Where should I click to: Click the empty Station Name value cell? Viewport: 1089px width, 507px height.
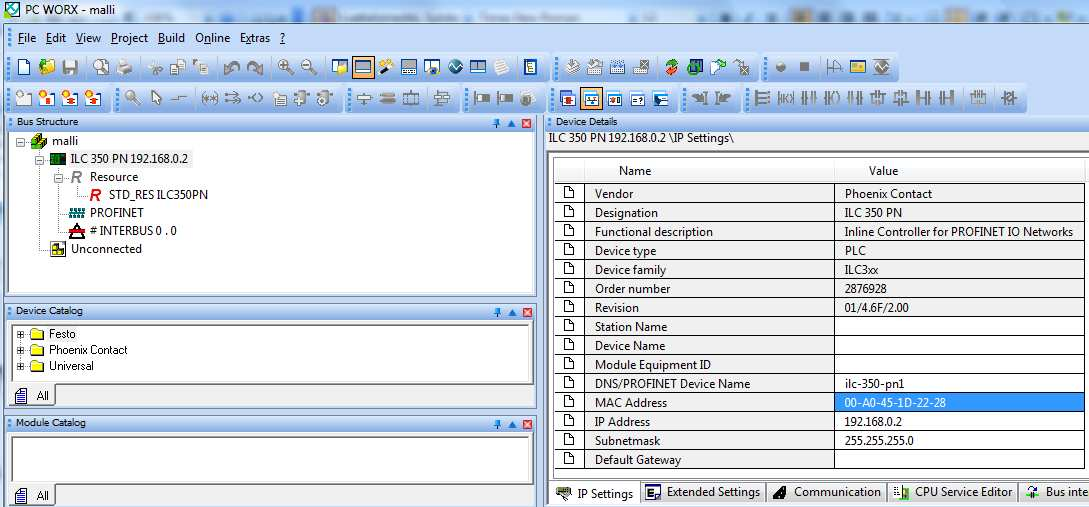(x=958, y=326)
